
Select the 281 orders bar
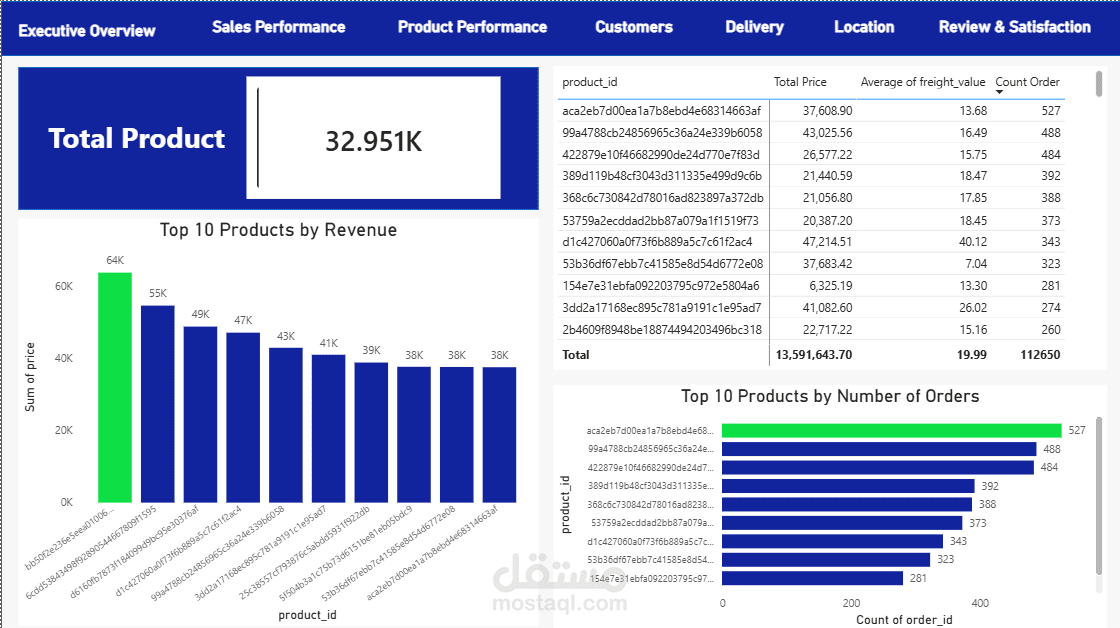click(x=812, y=578)
